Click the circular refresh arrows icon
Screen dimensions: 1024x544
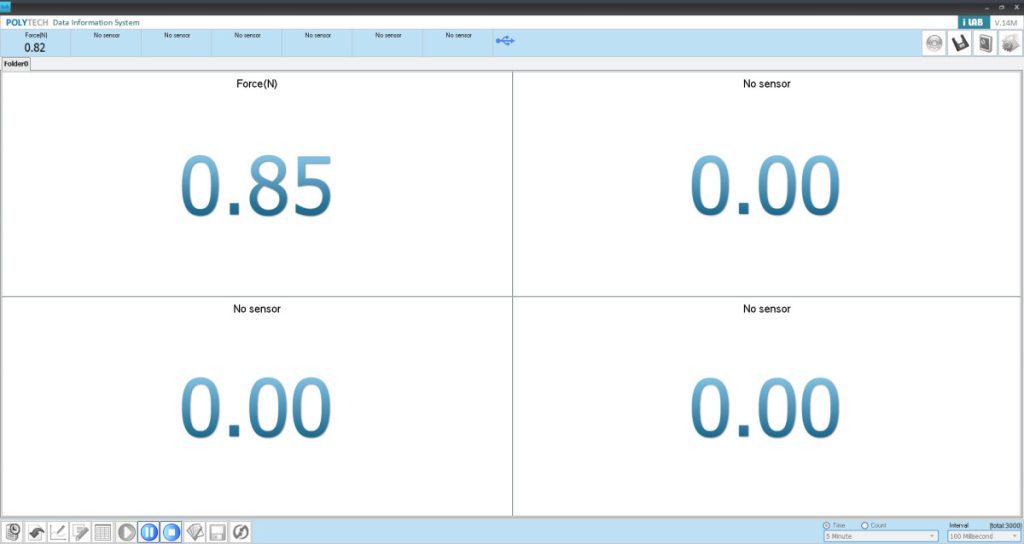(x=240, y=532)
